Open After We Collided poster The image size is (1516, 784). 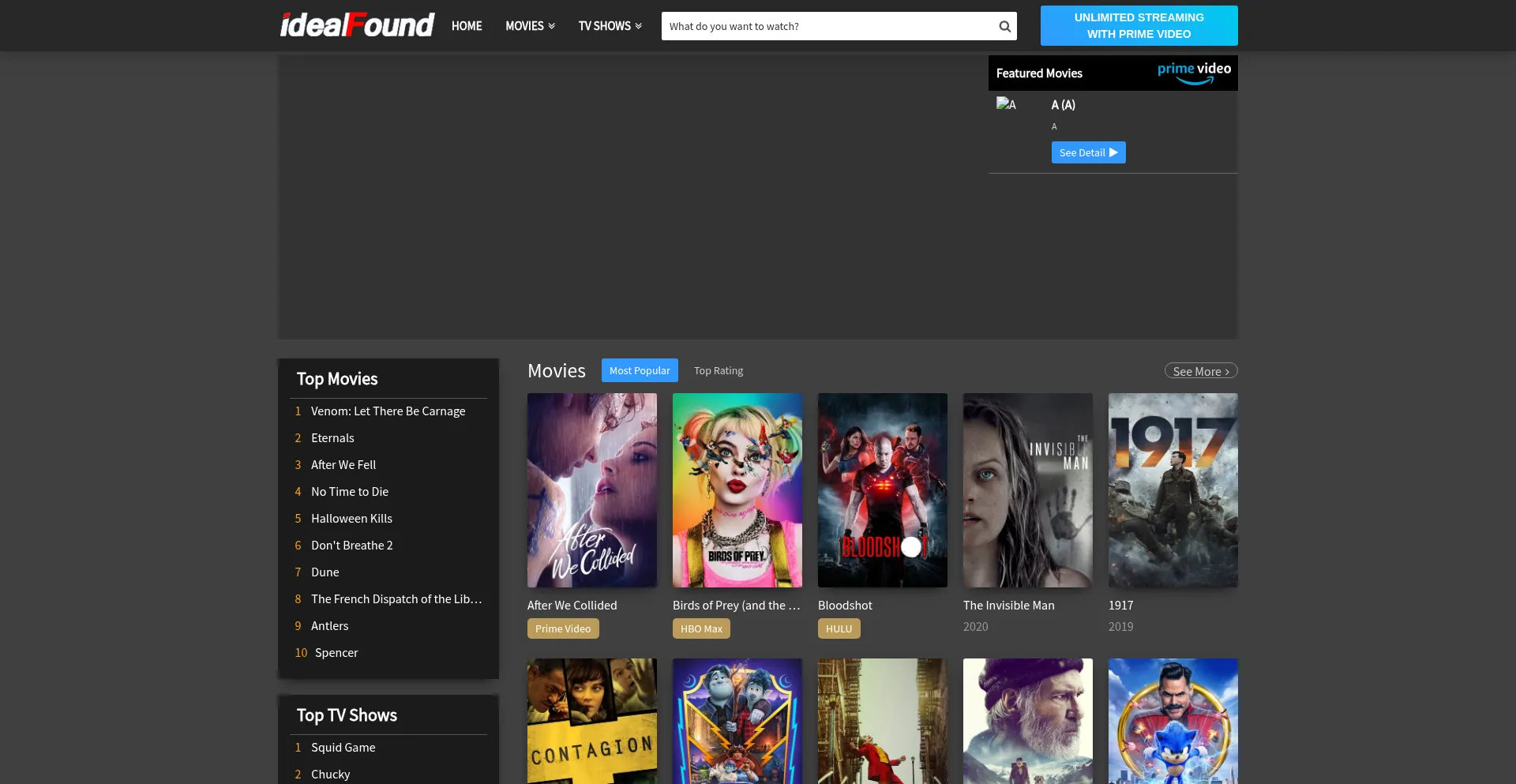[592, 490]
